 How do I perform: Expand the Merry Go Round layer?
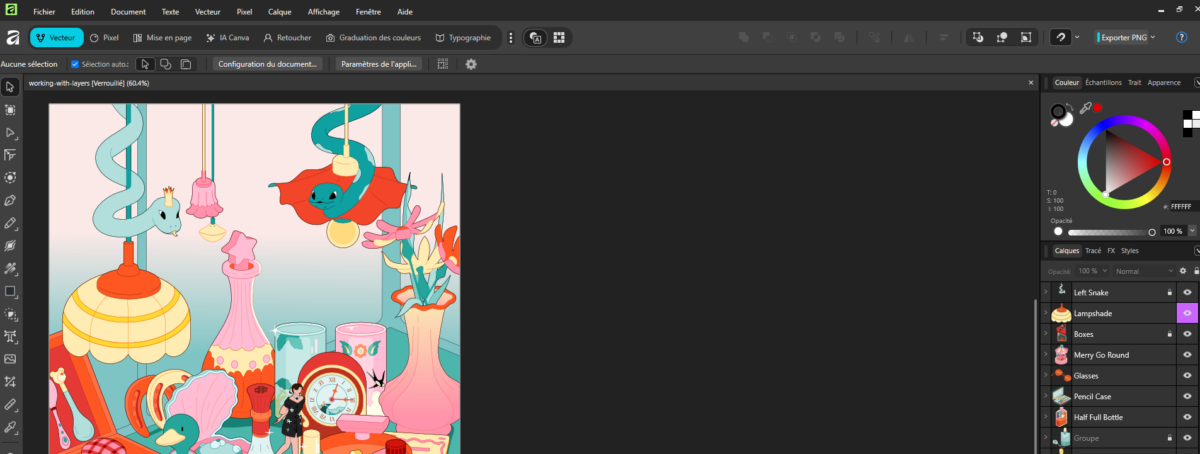(1046, 355)
